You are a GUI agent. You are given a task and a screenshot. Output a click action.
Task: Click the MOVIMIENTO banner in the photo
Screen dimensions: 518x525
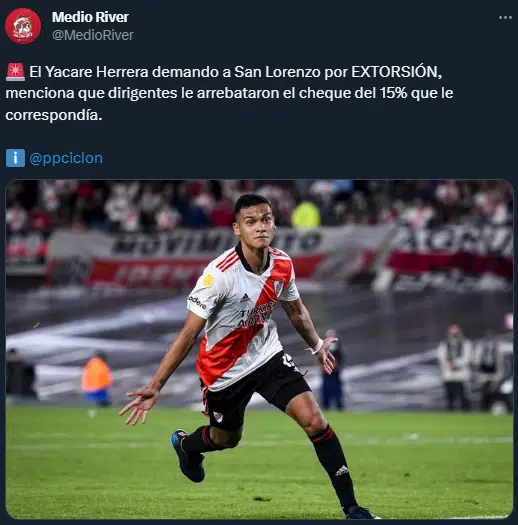217,242
